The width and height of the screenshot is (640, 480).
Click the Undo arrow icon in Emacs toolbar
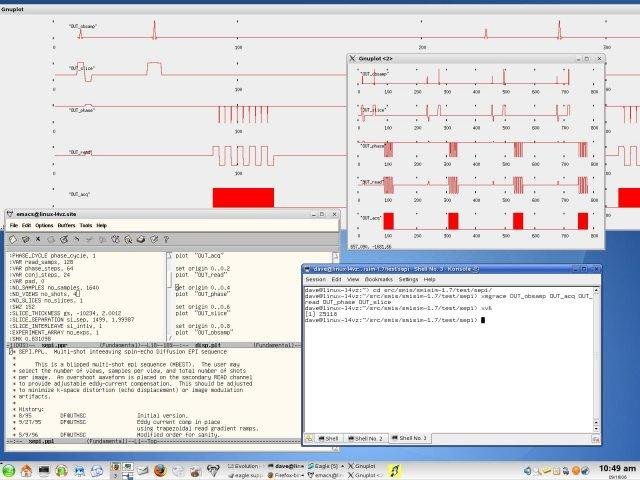click(77, 240)
